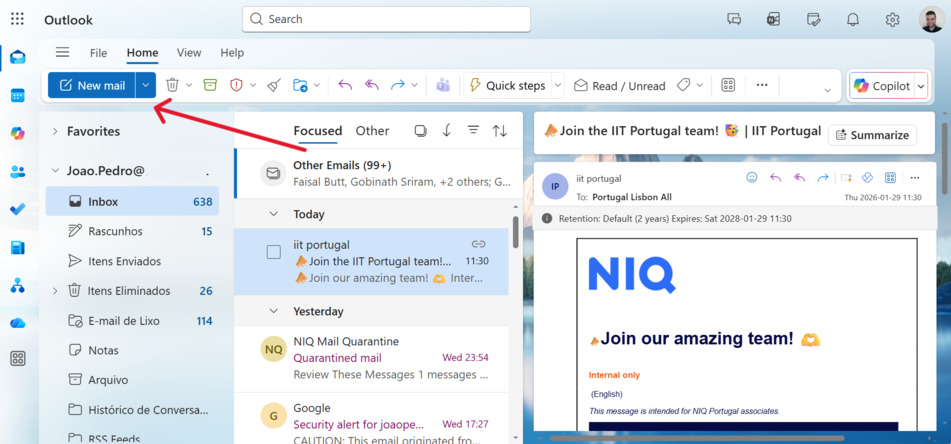Toggle Read / Unread status
The width and height of the screenshot is (951, 444).
(x=619, y=86)
